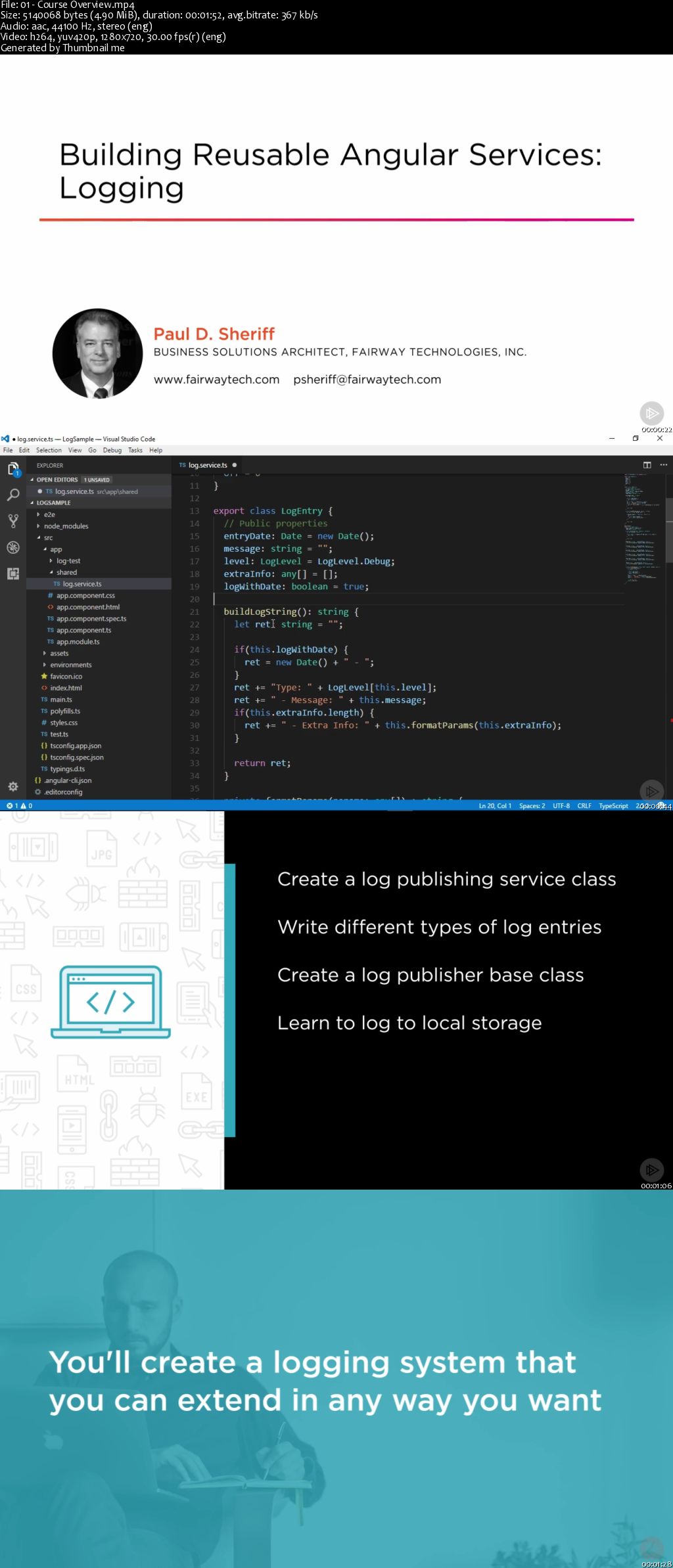Open the Selection menu
This screenshot has height=1568, width=673.
click(49, 450)
